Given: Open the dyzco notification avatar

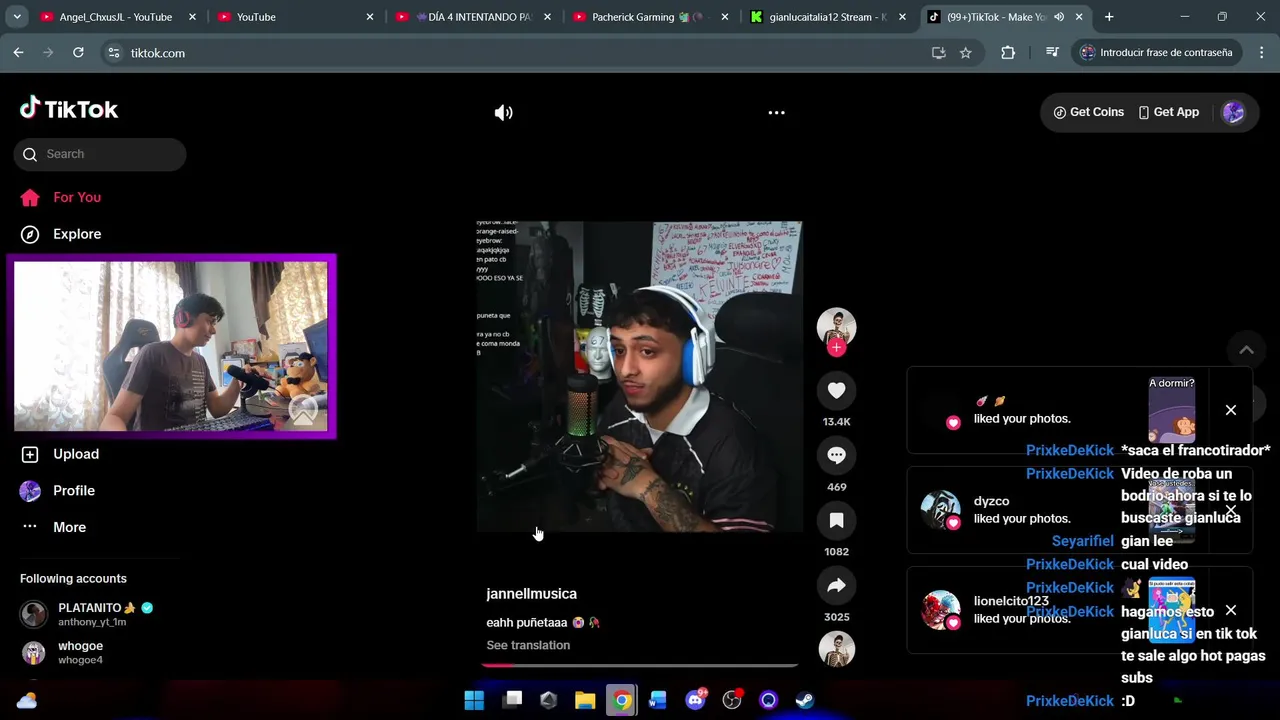Looking at the screenshot, I should [x=940, y=510].
